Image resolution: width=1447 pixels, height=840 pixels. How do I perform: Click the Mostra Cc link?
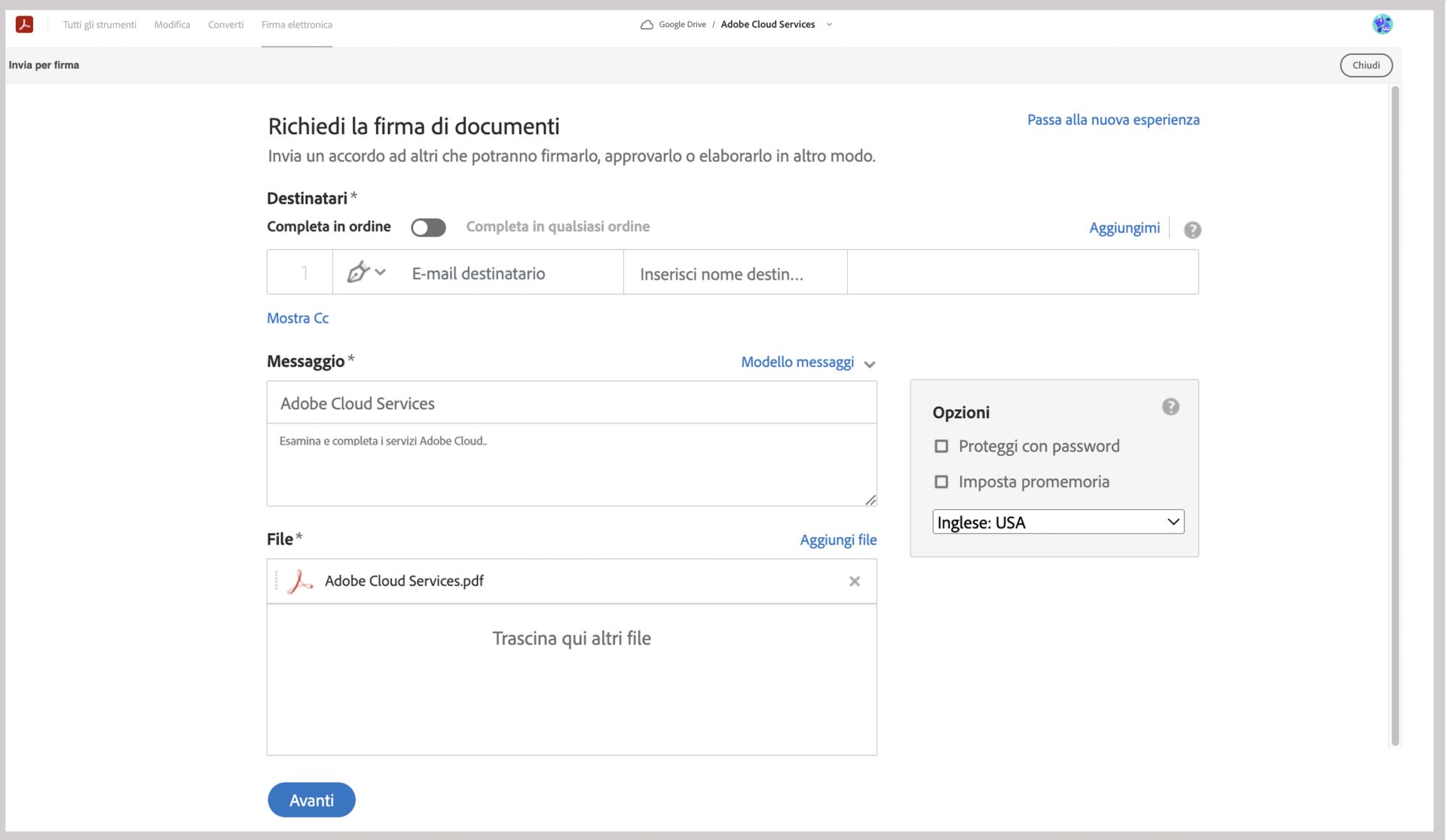pos(298,318)
